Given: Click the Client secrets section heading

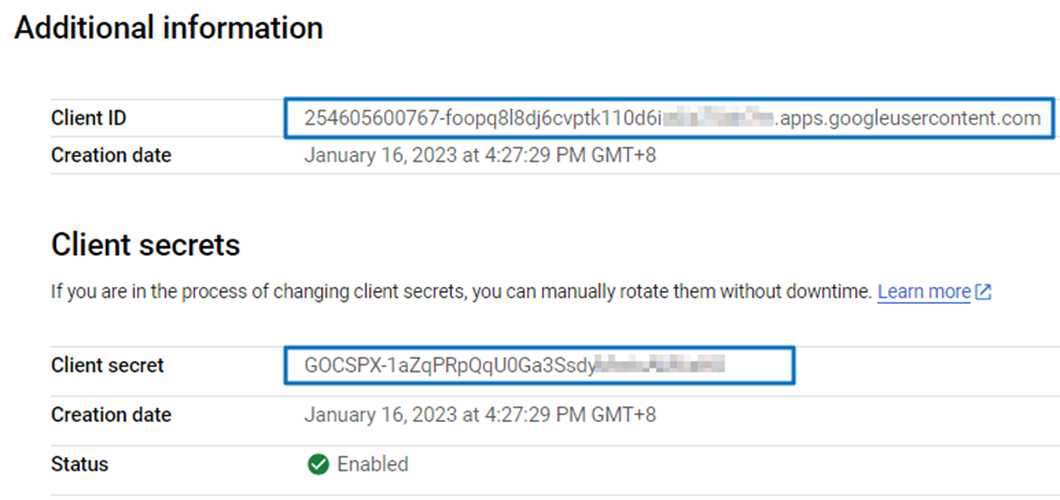Looking at the screenshot, I should 145,245.
